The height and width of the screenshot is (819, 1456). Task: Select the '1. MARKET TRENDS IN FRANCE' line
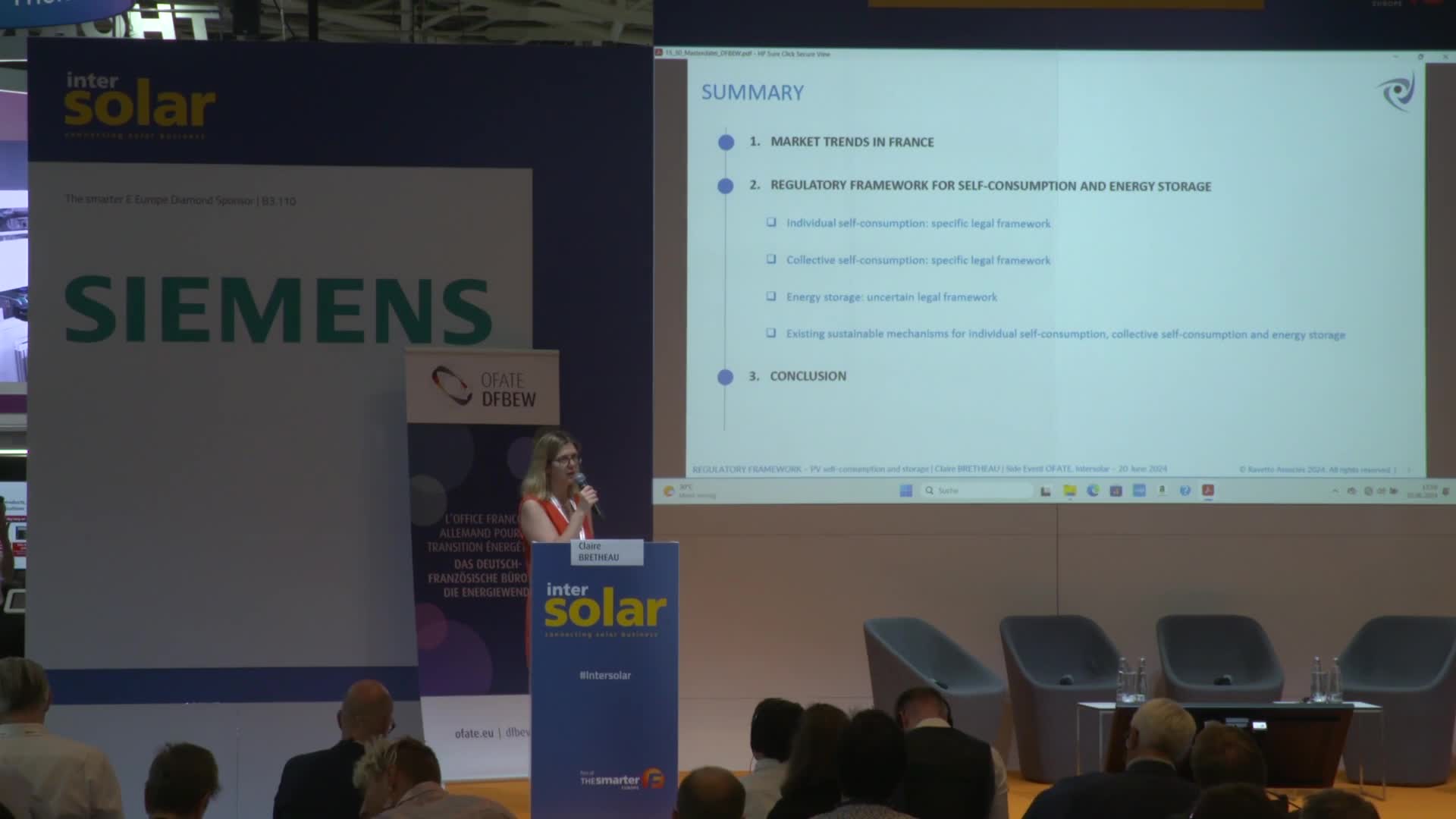pos(842,142)
